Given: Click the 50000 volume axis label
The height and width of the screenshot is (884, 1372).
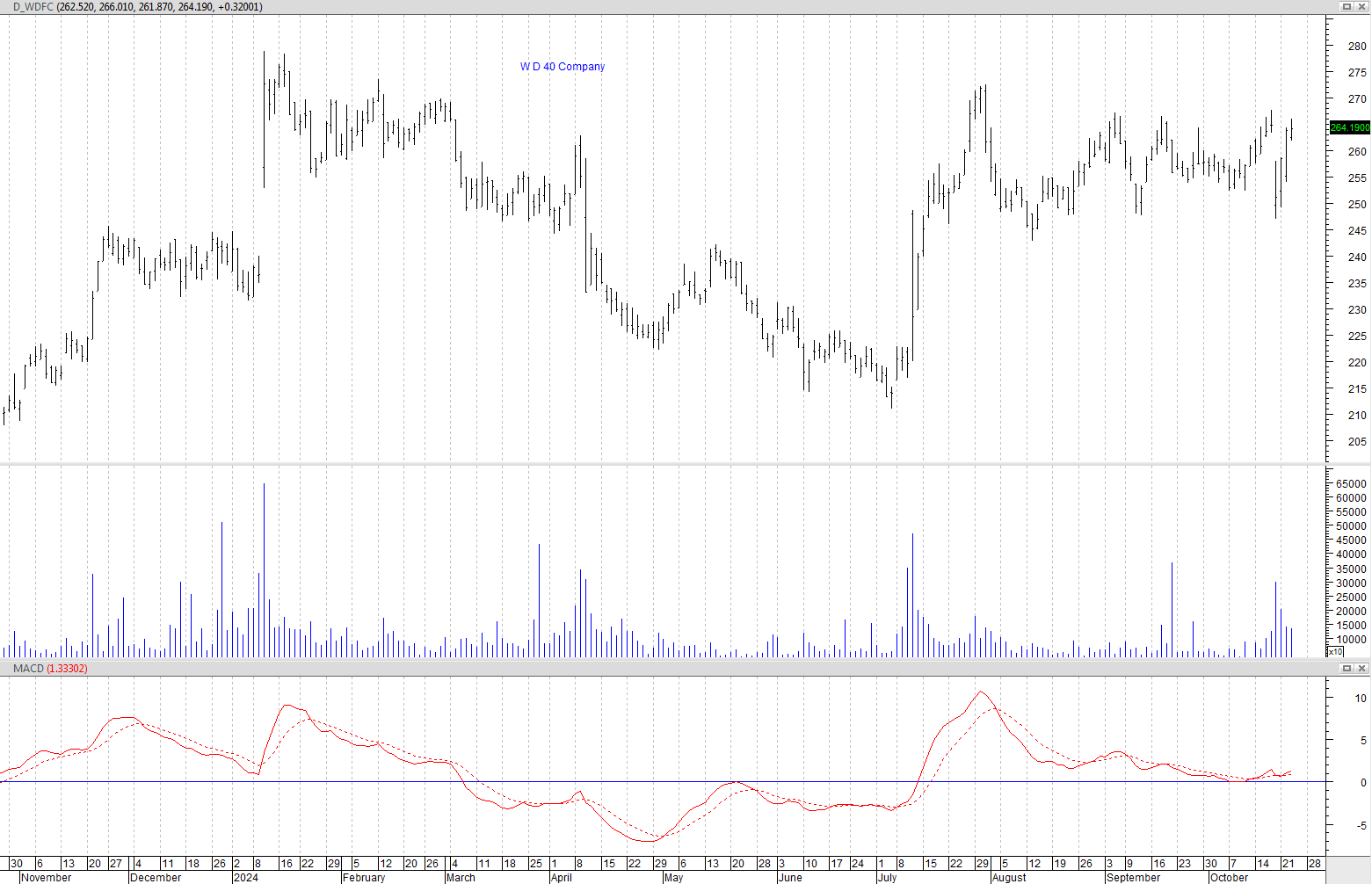Looking at the screenshot, I should tap(1351, 526).
